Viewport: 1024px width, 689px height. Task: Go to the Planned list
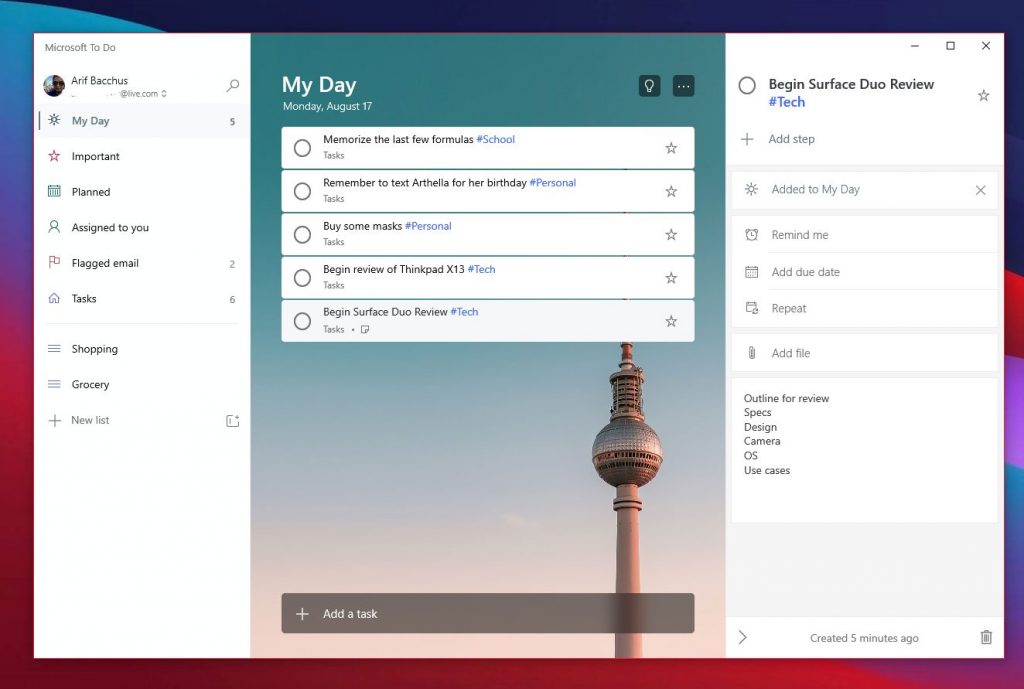pos(142,192)
